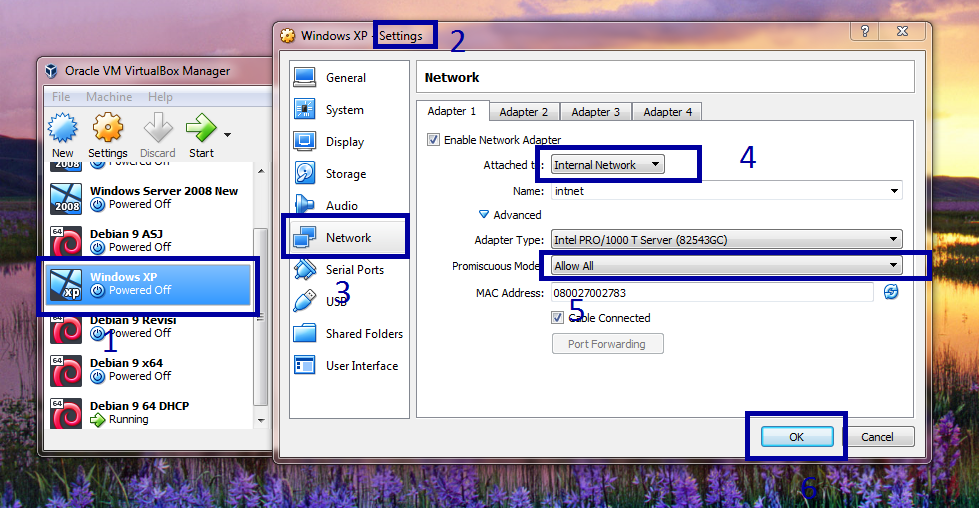Open the Attached to Internal Network dropdown
Screen dimensions: 979x508
608,165
